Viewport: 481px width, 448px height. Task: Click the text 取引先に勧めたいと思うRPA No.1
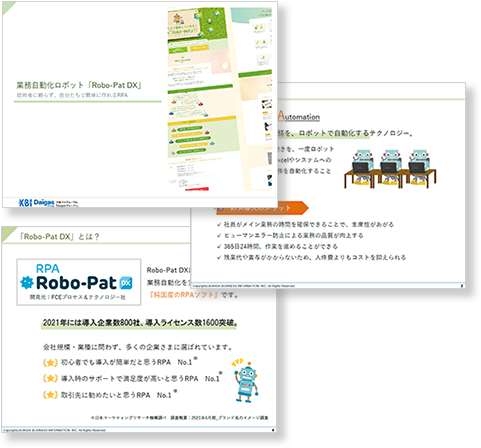point(116,395)
